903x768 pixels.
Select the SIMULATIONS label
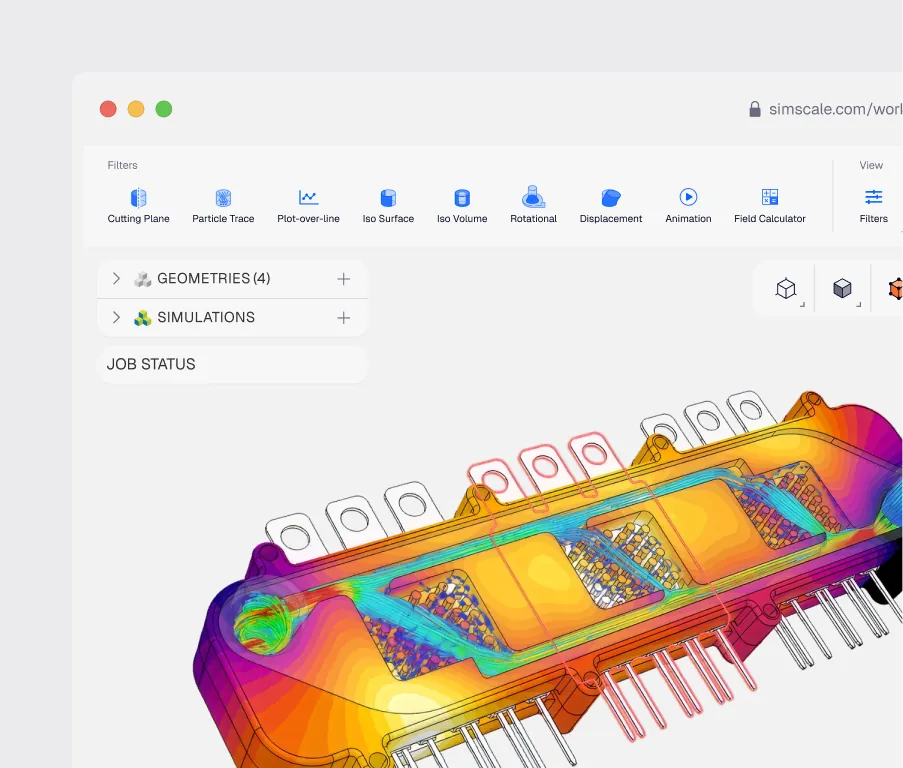coord(206,317)
